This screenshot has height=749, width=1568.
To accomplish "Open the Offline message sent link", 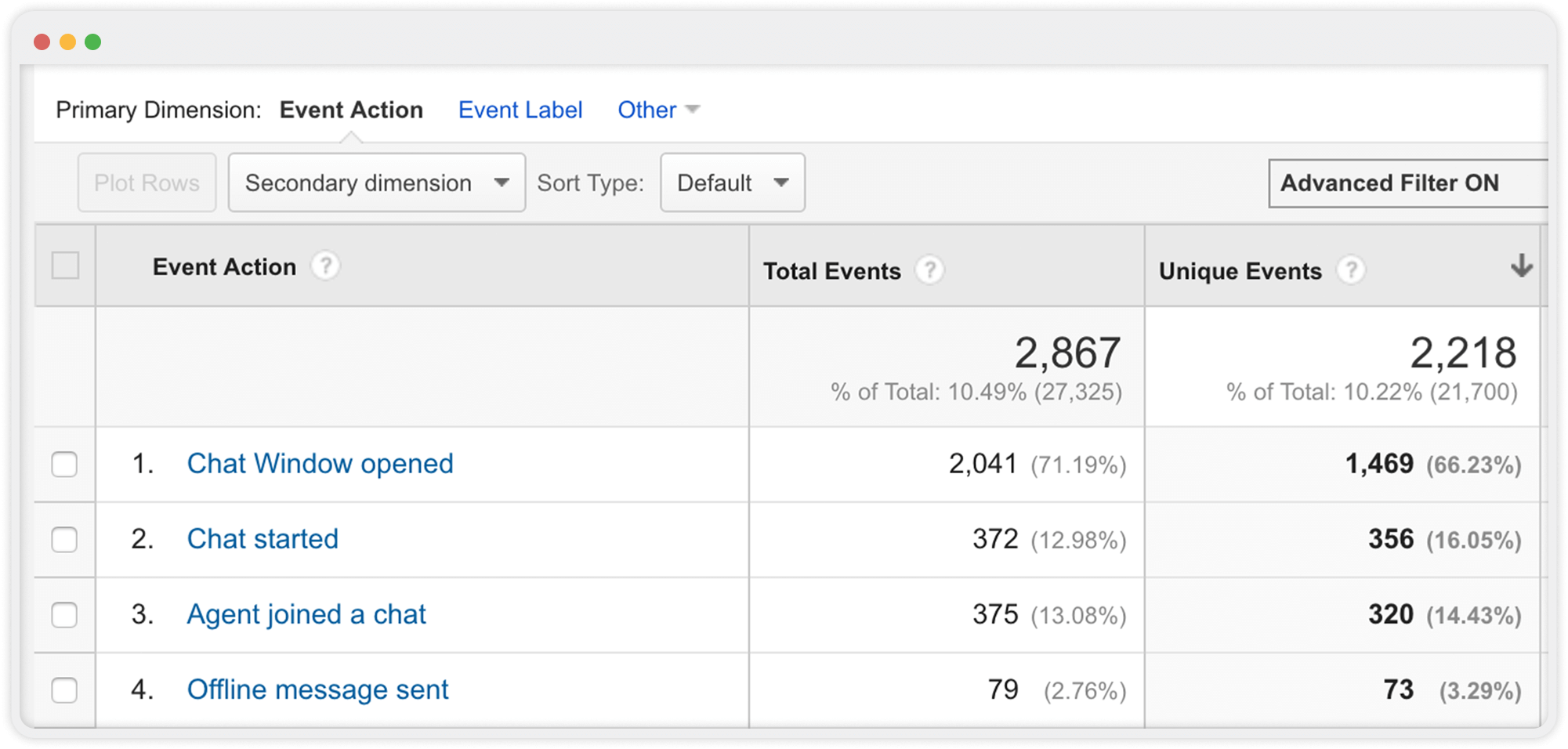I will (x=317, y=689).
